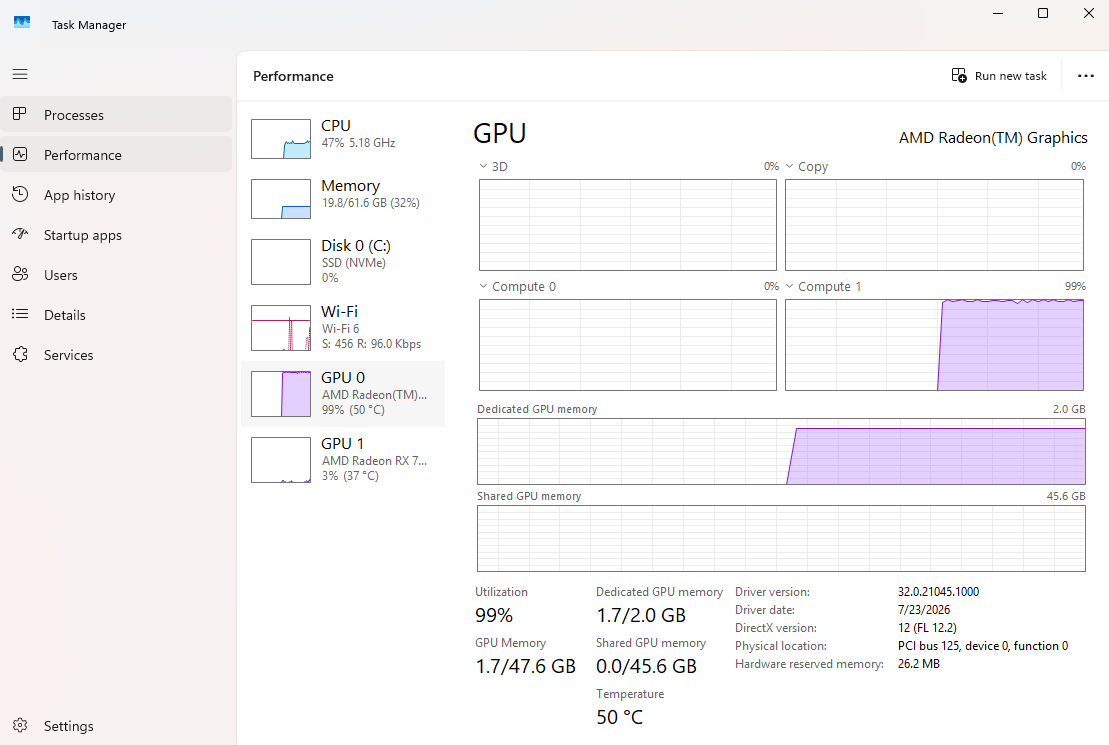
Task: Click the Processes sidebar icon
Action: pos(20,114)
